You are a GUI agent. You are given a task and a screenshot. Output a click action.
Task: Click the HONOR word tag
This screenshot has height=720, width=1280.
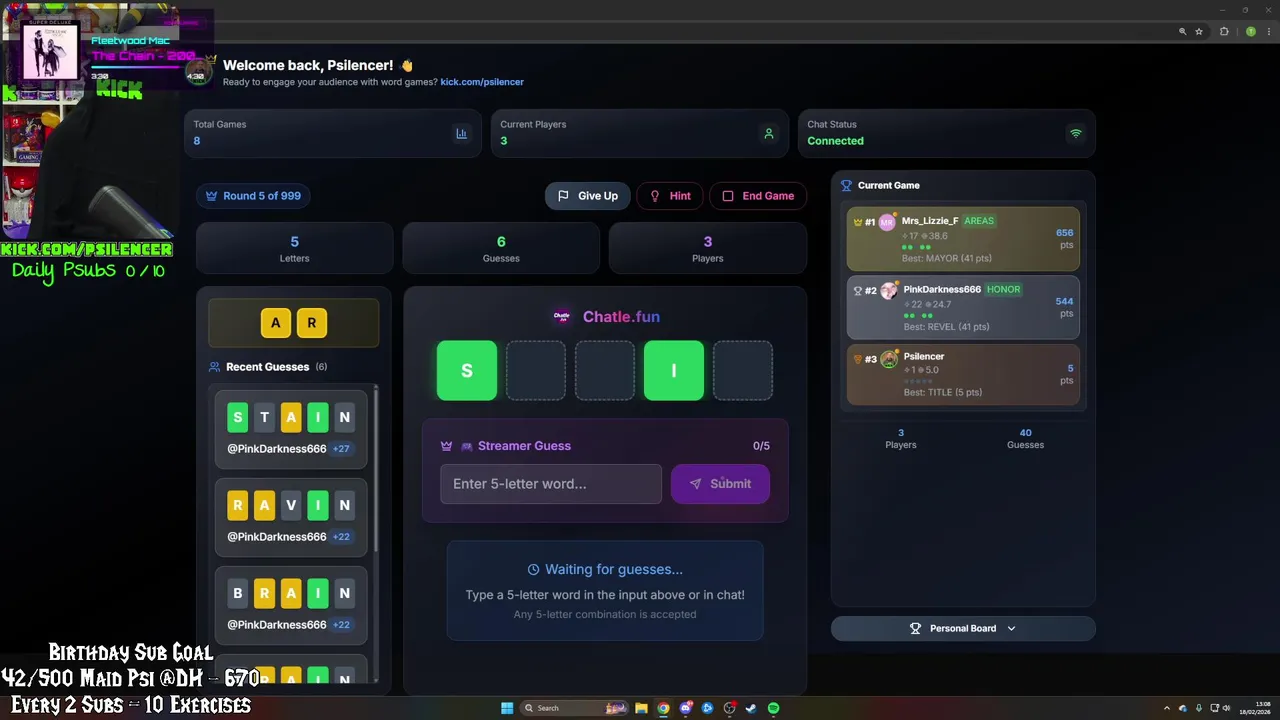[1003, 289]
